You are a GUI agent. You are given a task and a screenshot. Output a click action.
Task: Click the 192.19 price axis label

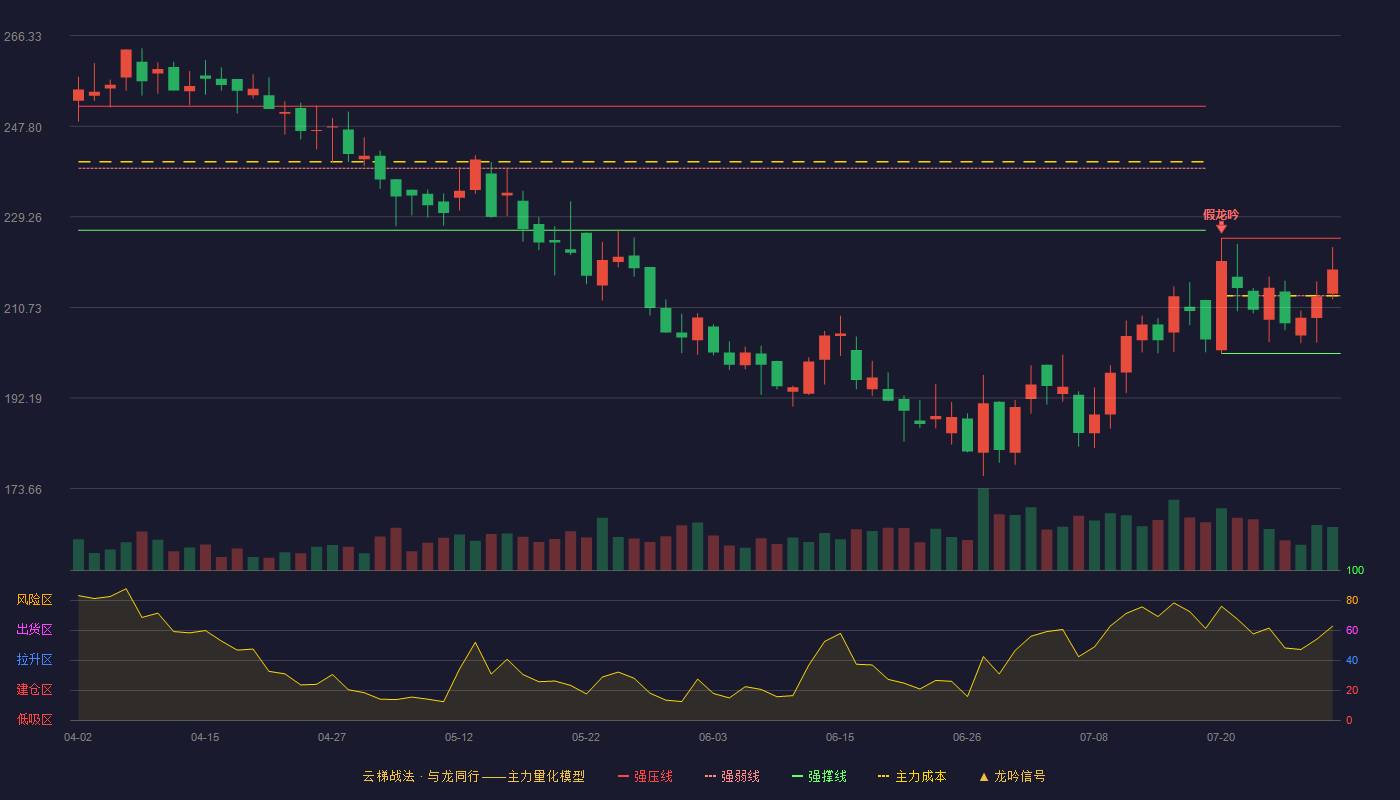click(23, 399)
